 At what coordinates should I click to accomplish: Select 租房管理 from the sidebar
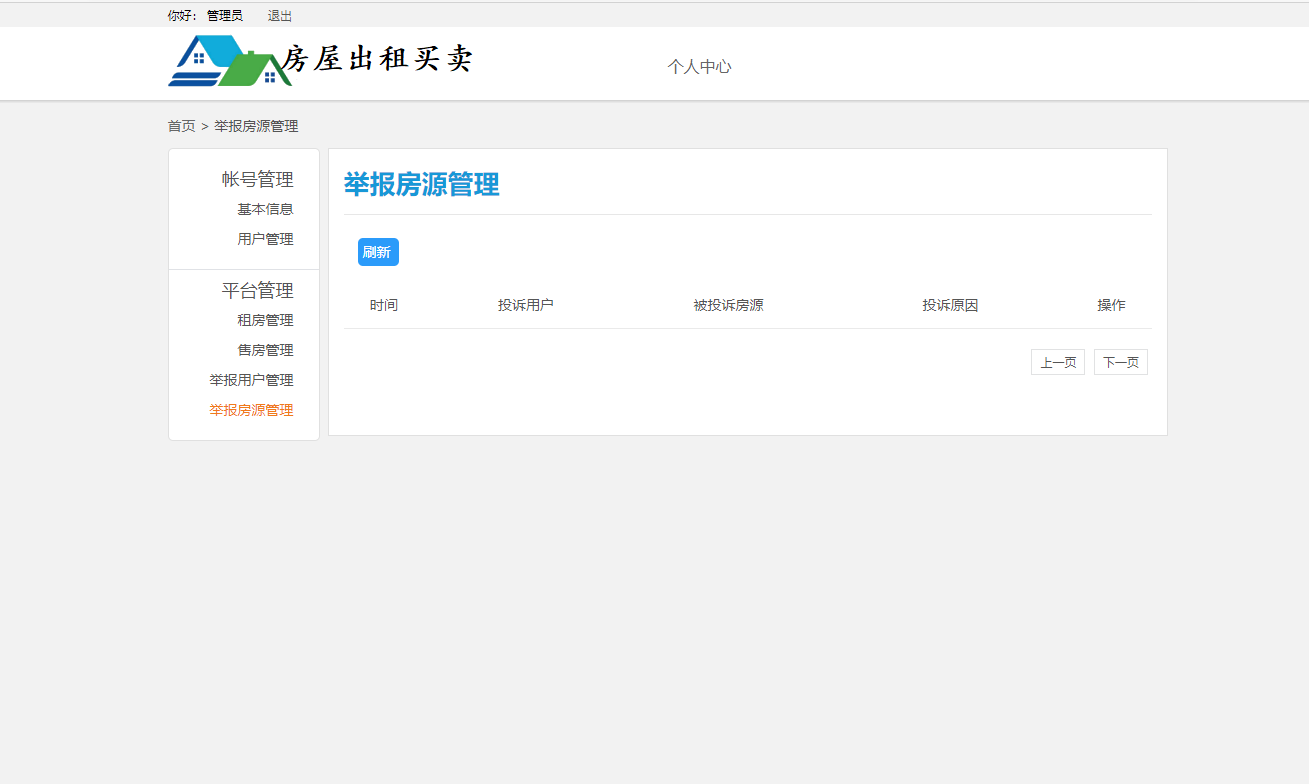[265, 320]
